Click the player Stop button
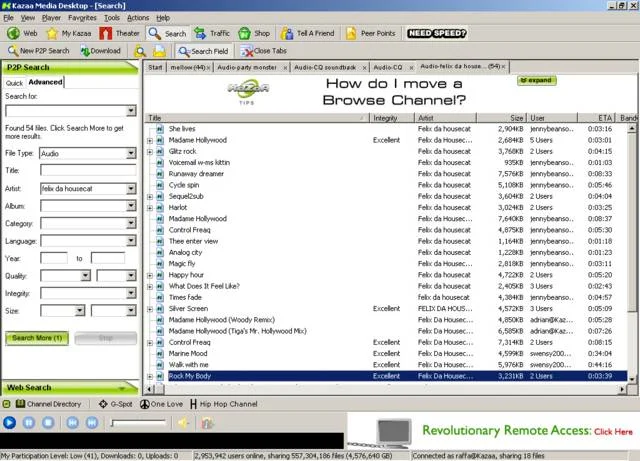The height and width of the screenshot is (461, 640). tap(48, 423)
